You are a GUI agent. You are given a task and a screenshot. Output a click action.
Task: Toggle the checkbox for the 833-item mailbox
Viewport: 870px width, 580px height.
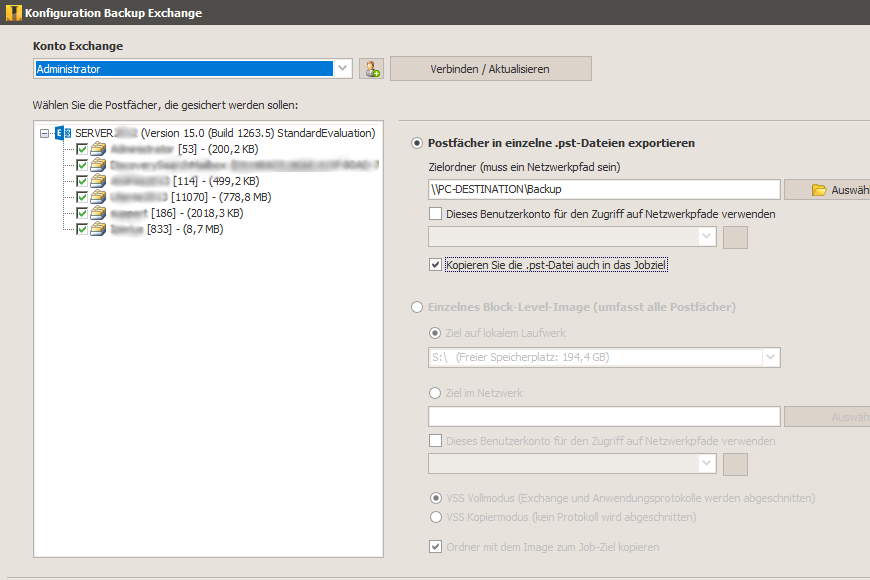click(82, 230)
